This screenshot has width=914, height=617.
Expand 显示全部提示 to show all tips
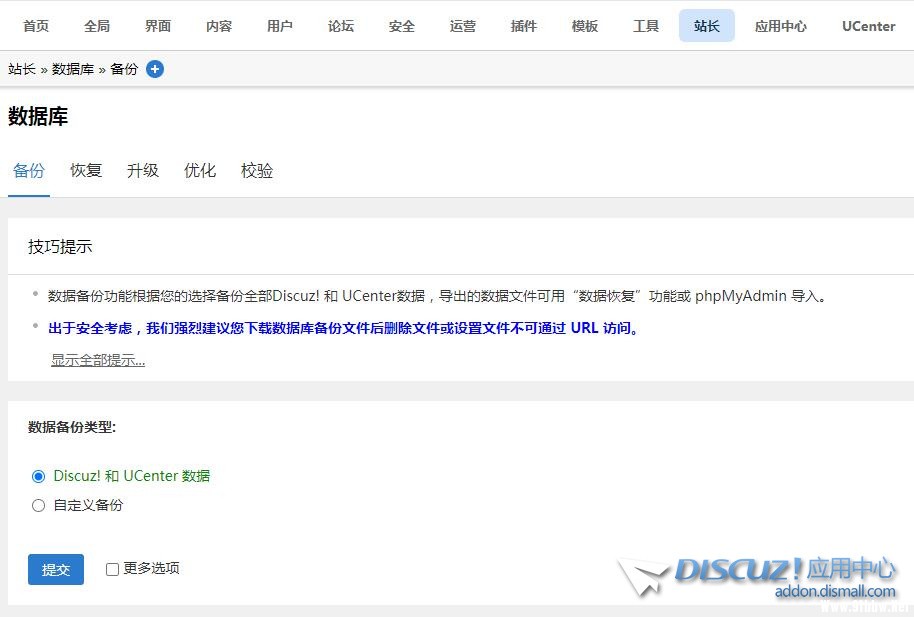click(98, 360)
